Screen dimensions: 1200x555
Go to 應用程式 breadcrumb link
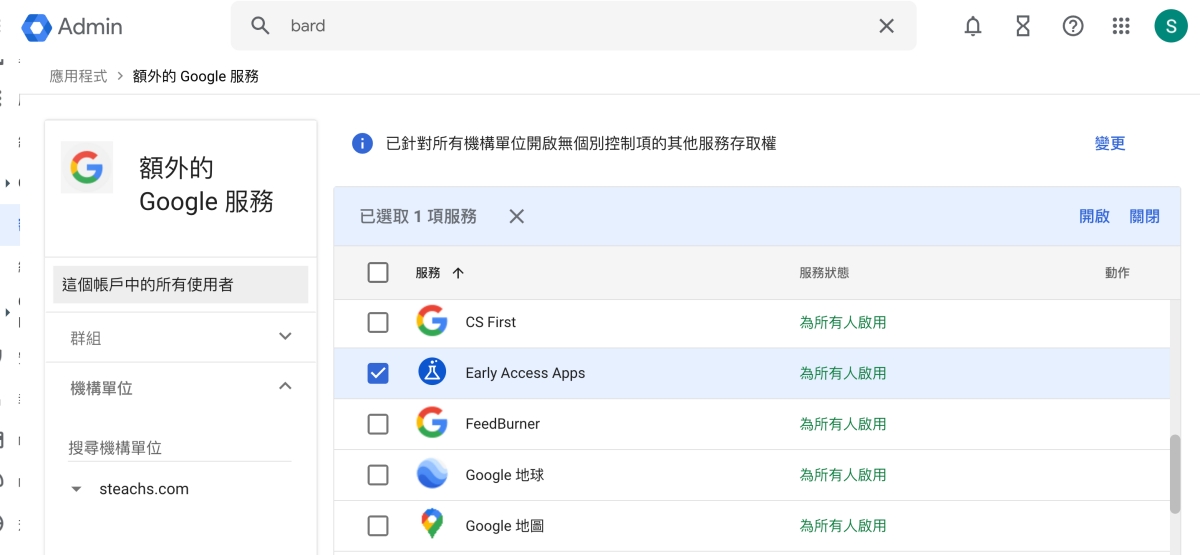pyautogui.click(x=78, y=76)
